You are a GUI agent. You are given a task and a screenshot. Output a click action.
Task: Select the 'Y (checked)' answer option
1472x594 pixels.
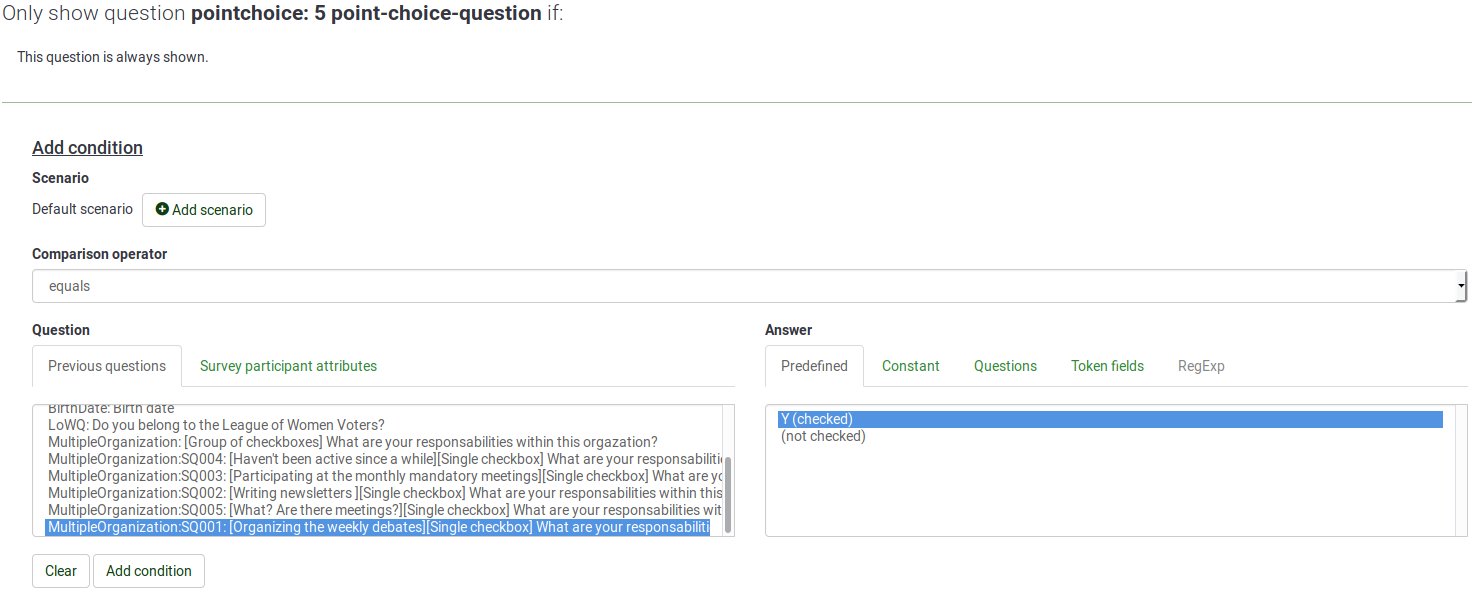[1110, 419]
